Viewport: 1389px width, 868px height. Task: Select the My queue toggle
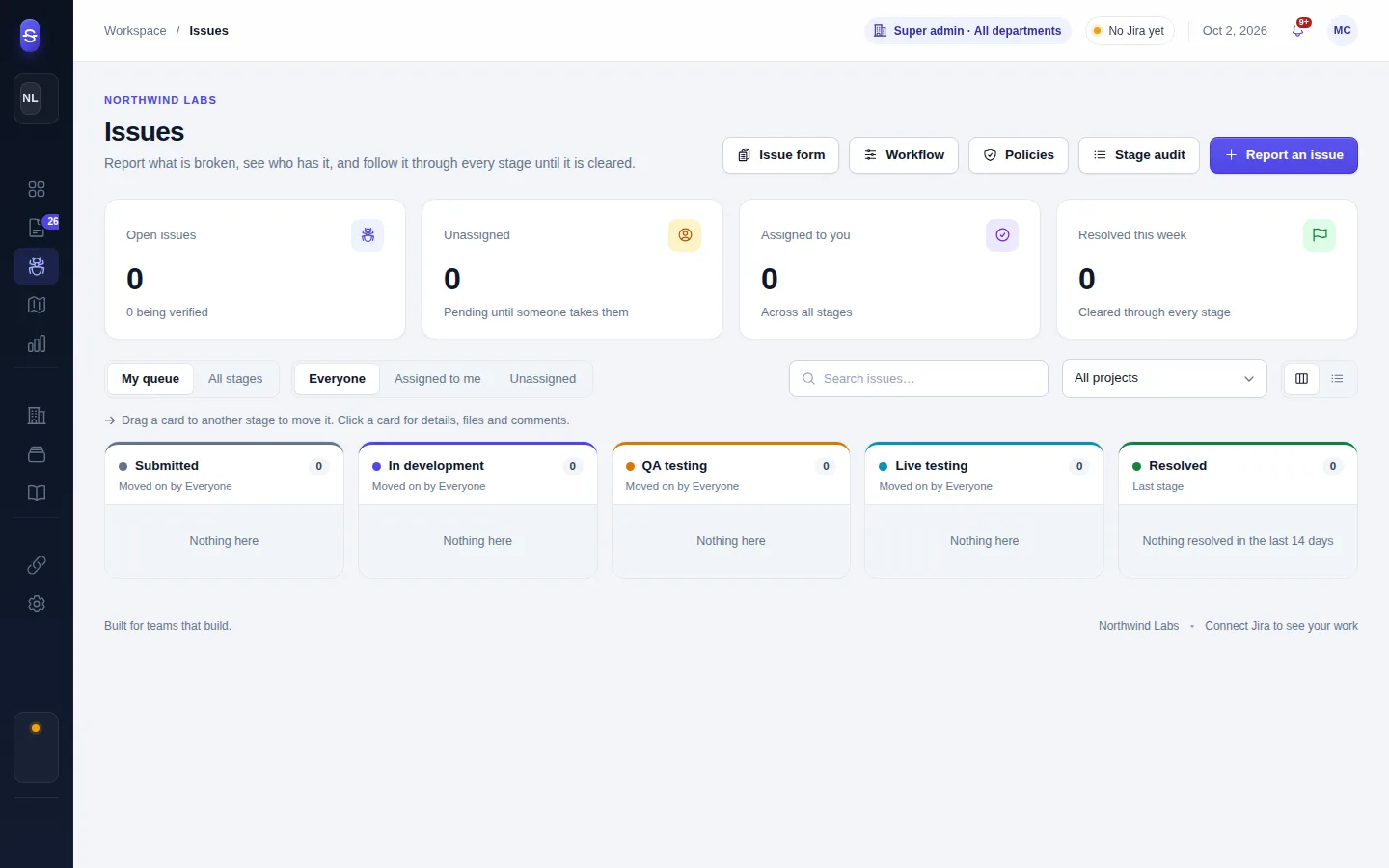click(150, 379)
